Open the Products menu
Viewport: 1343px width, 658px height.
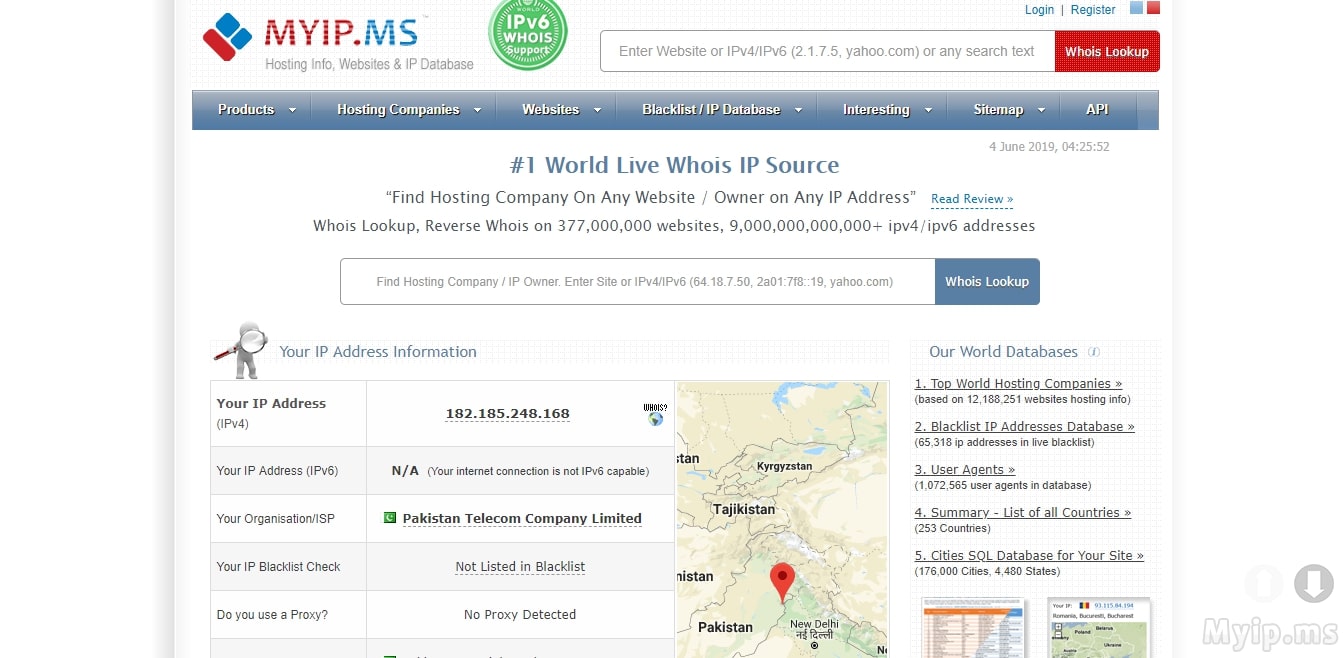[246, 110]
